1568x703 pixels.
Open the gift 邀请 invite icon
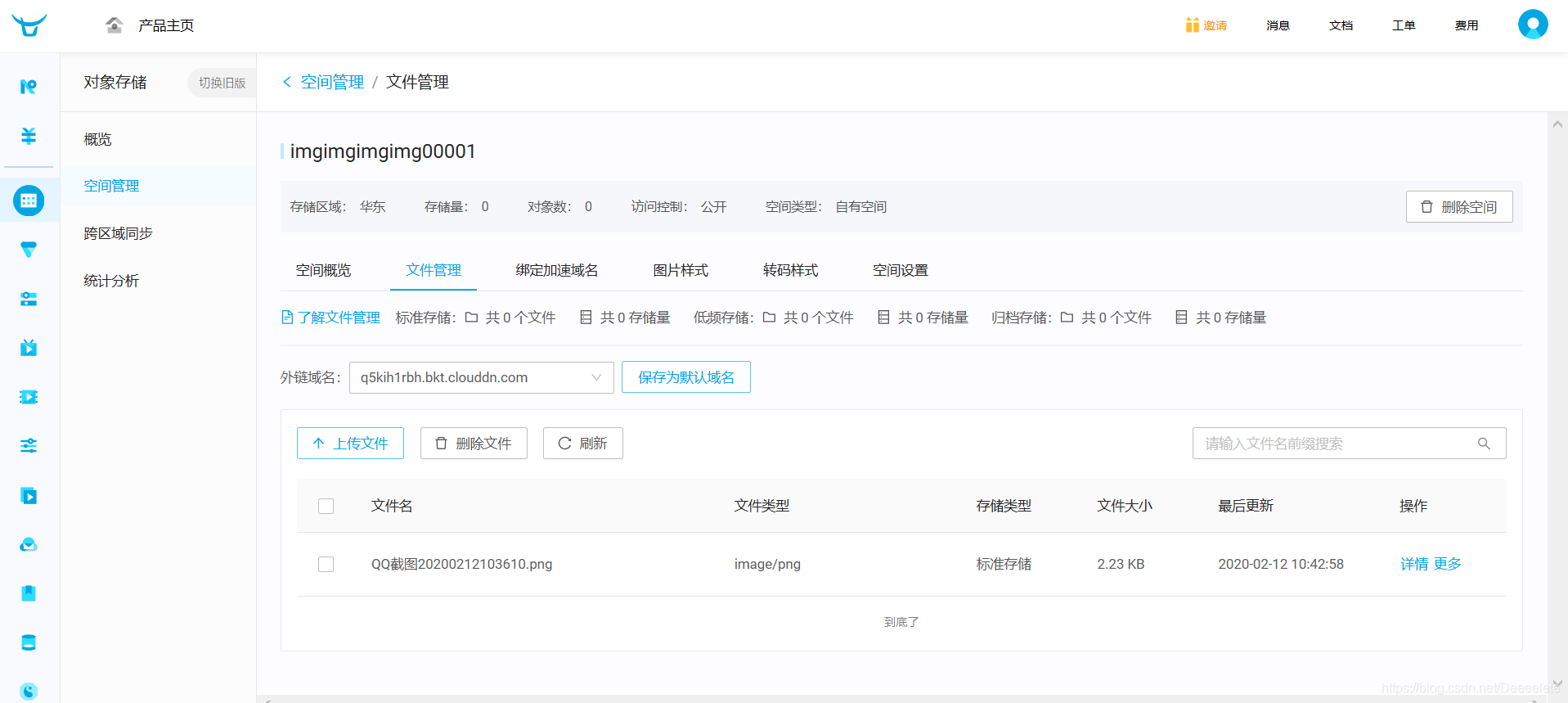[x=1193, y=25]
